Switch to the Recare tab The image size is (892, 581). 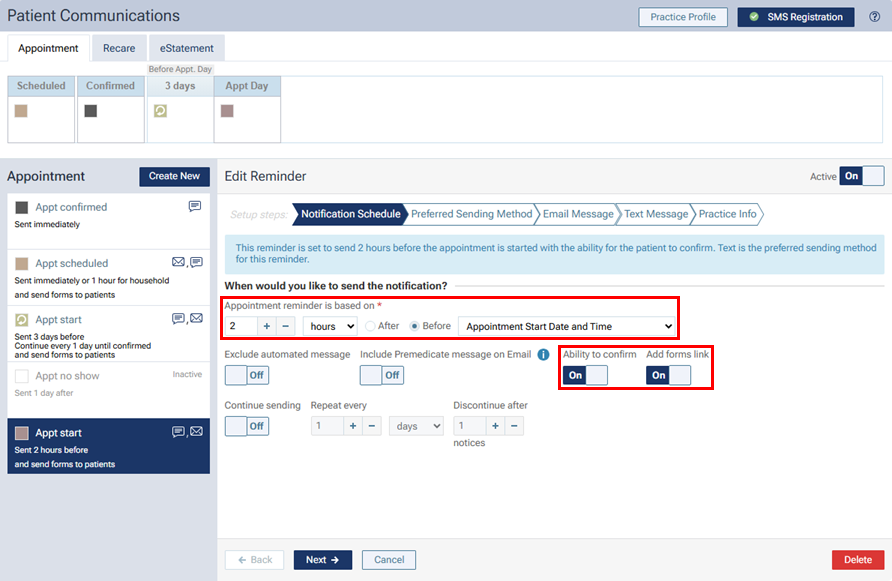pos(119,48)
